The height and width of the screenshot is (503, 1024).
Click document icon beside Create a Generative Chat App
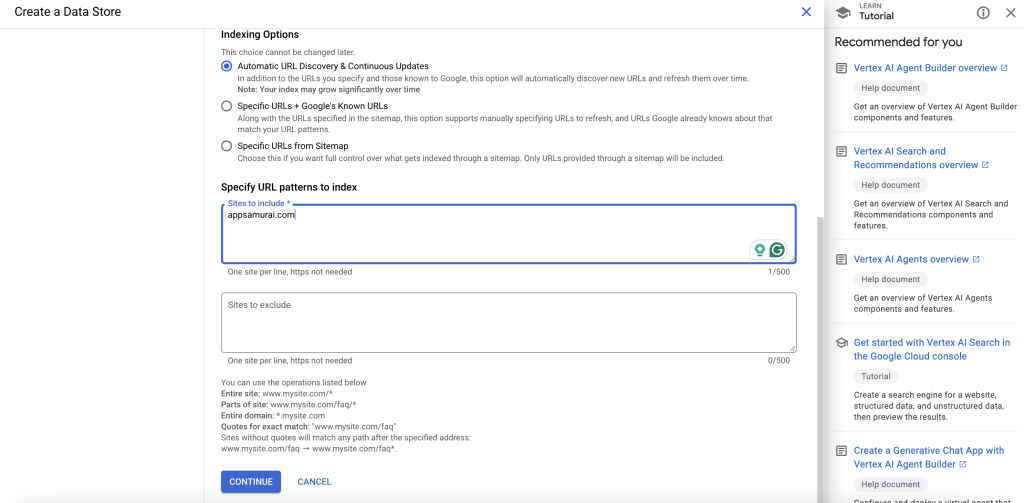tap(841, 451)
